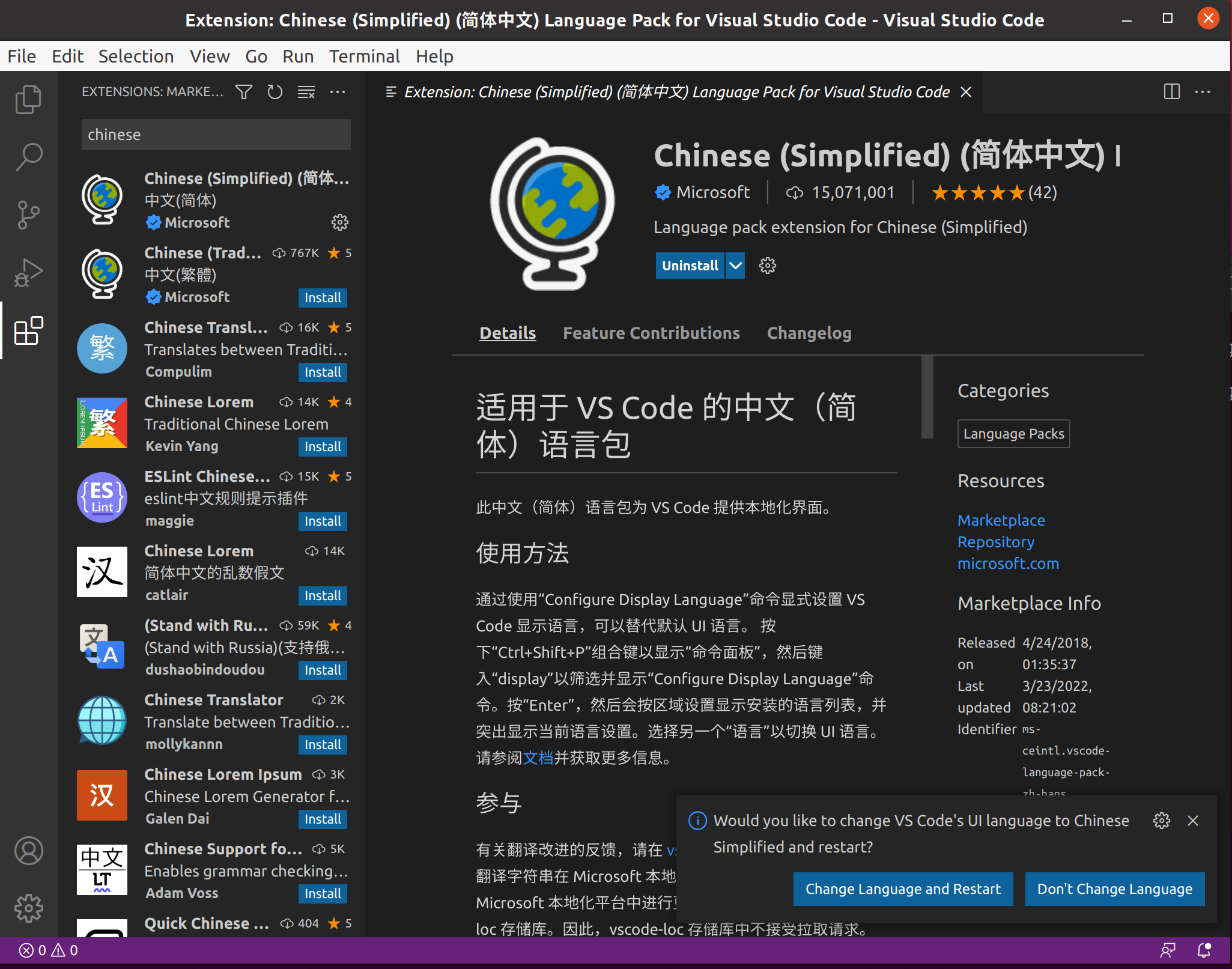This screenshot has height=969, width=1232.
Task: Click Change Language and Restart button
Action: click(903, 889)
